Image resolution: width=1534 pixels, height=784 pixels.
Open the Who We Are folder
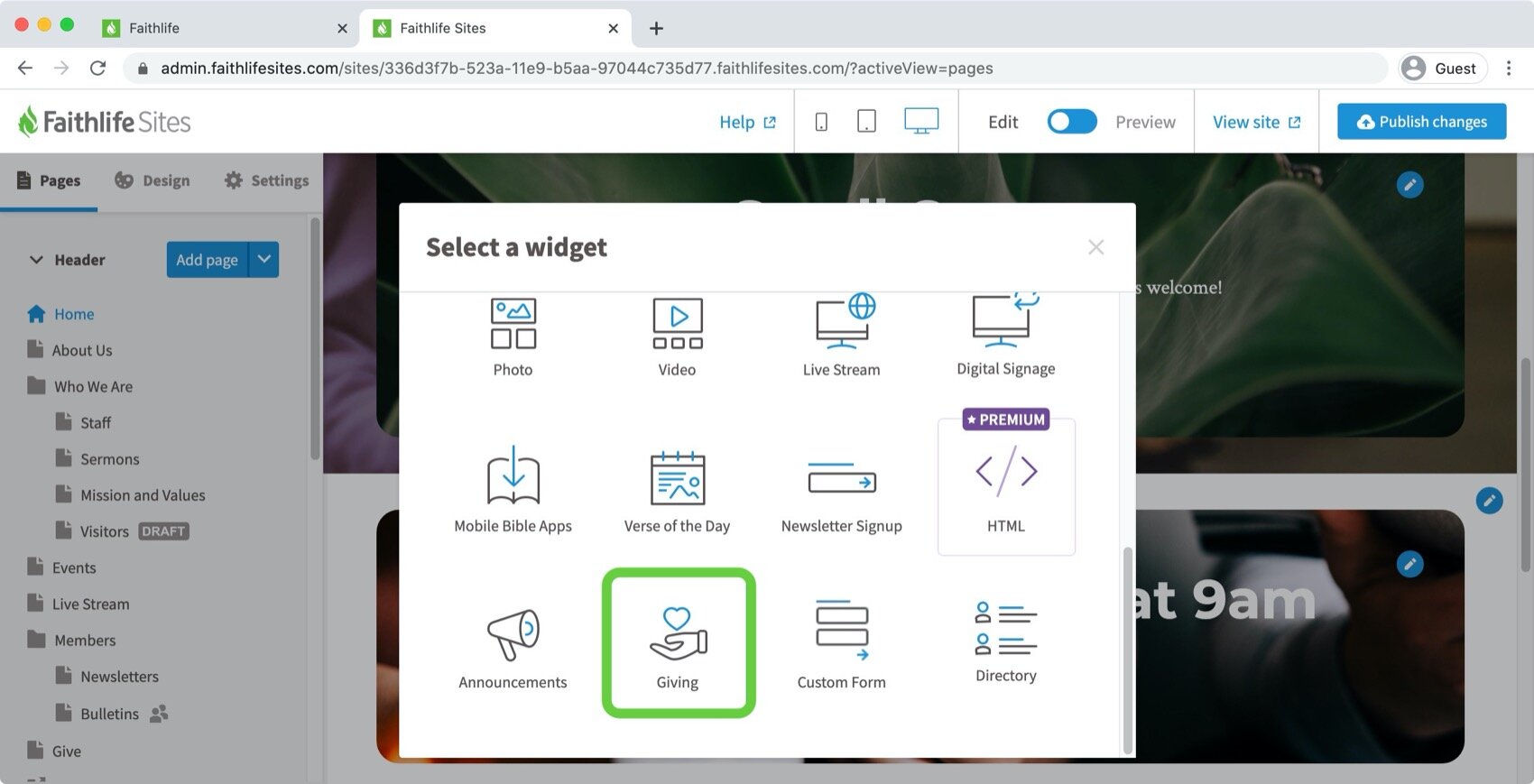(x=79, y=386)
